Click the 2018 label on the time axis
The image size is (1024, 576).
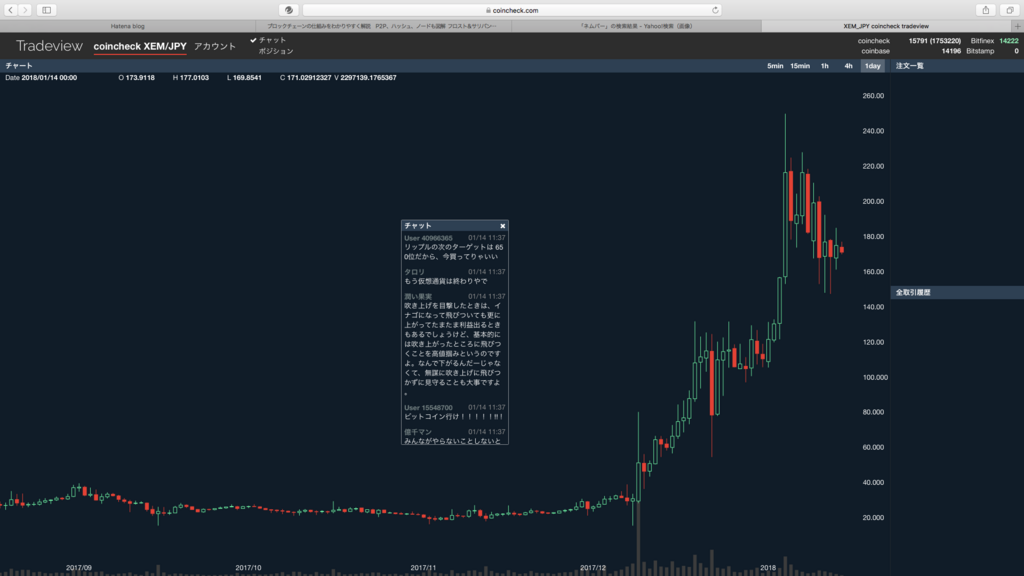coord(768,568)
